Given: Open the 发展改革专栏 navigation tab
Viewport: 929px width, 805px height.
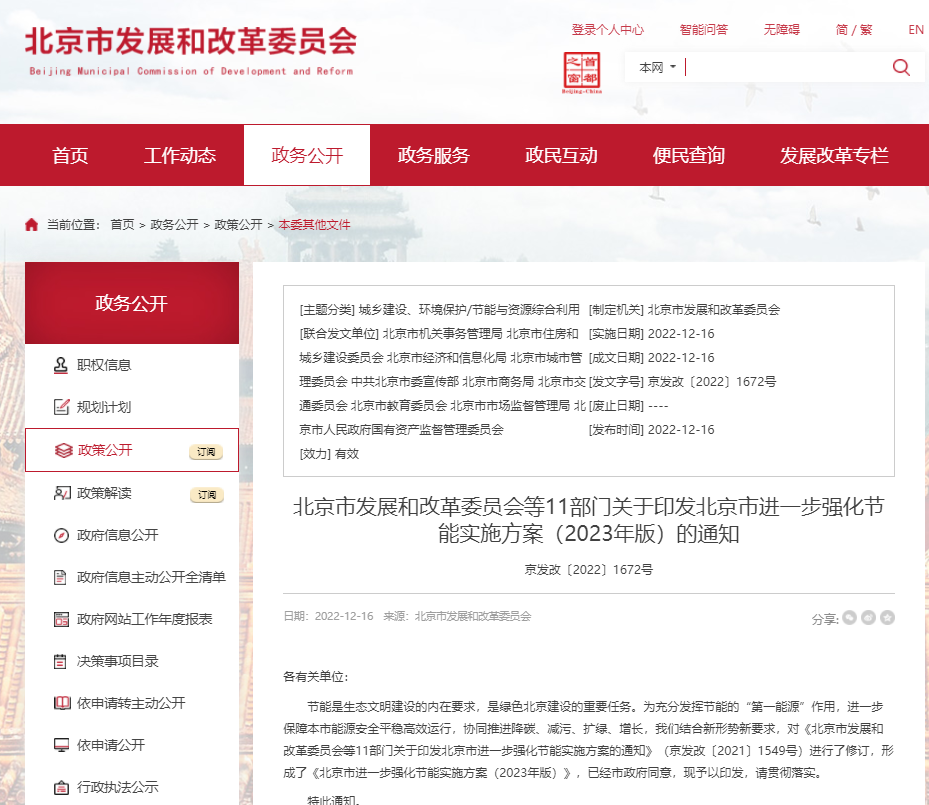Looking at the screenshot, I should click(834, 155).
